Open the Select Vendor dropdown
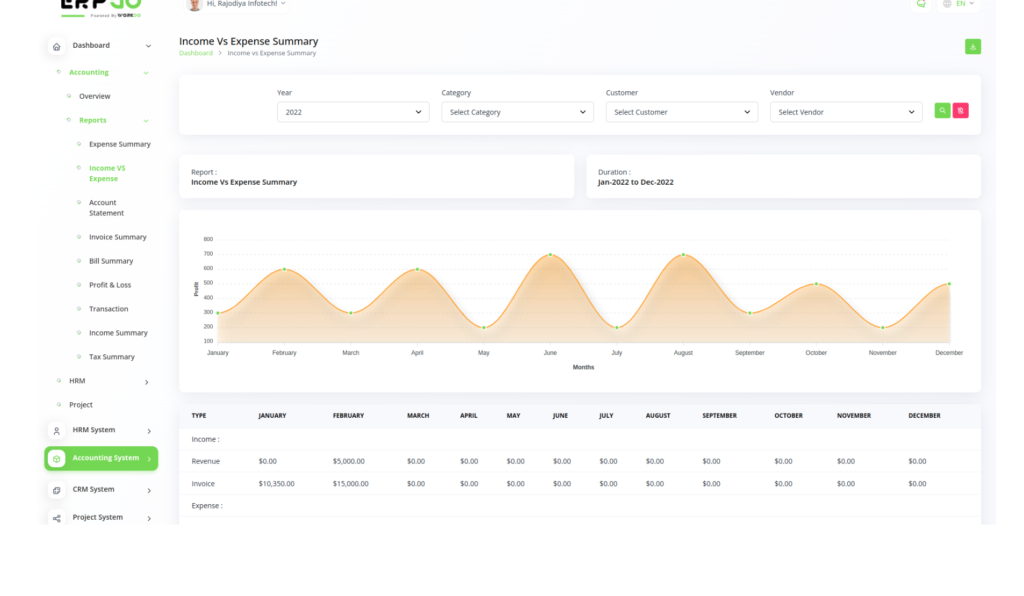The image size is (1024, 596). 845,112
